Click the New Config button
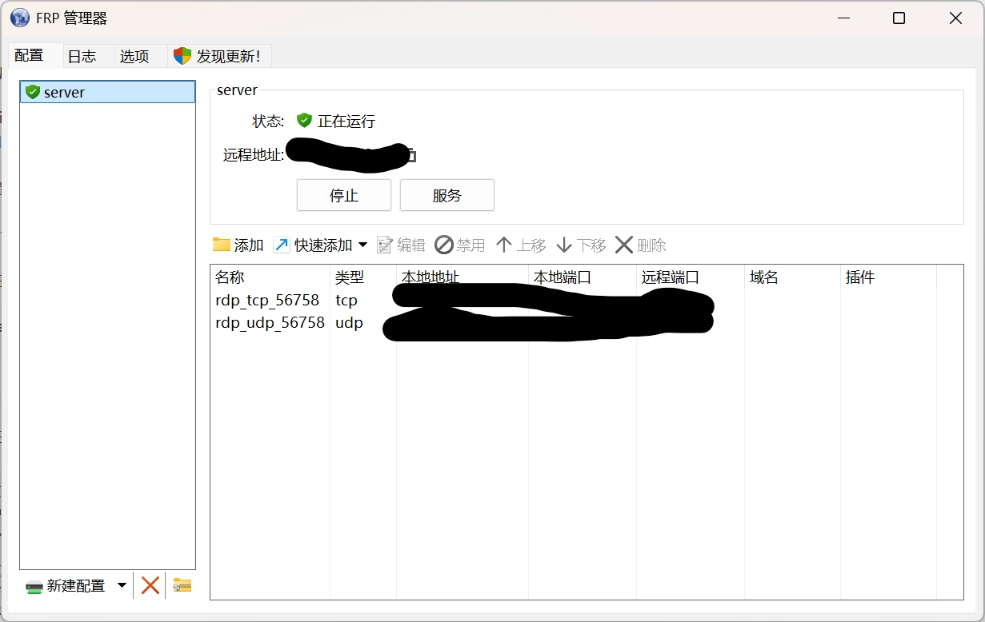 click(x=66, y=585)
